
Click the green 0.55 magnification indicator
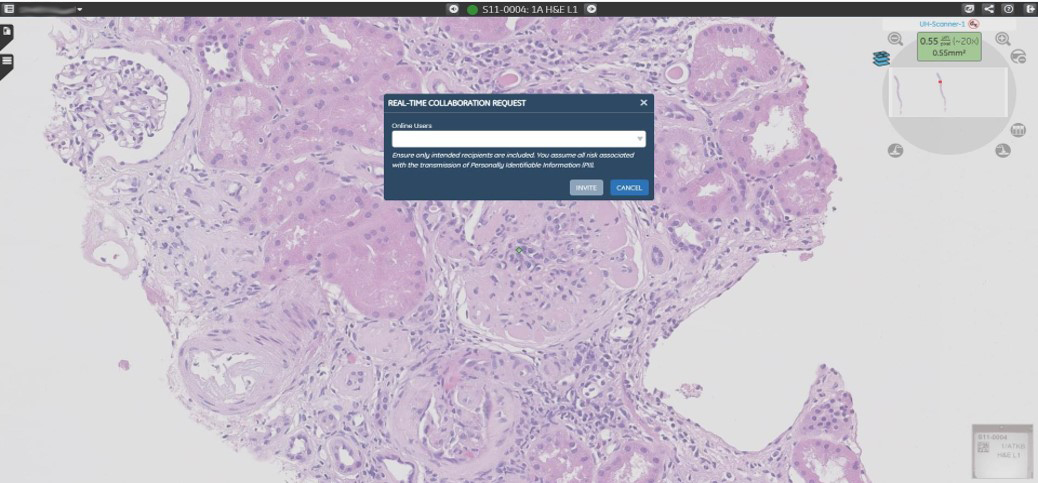pos(949,46)
